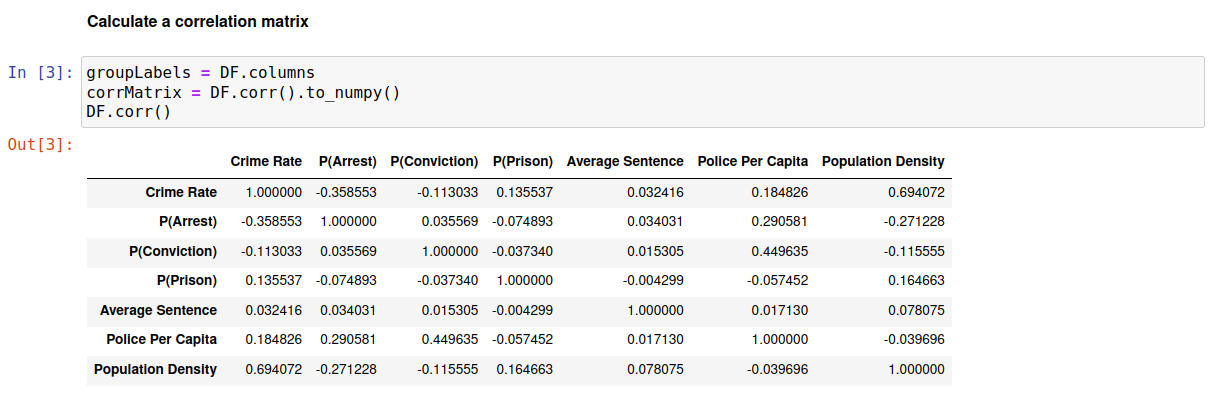Click 0.078075 in the Population Density row

655,369
